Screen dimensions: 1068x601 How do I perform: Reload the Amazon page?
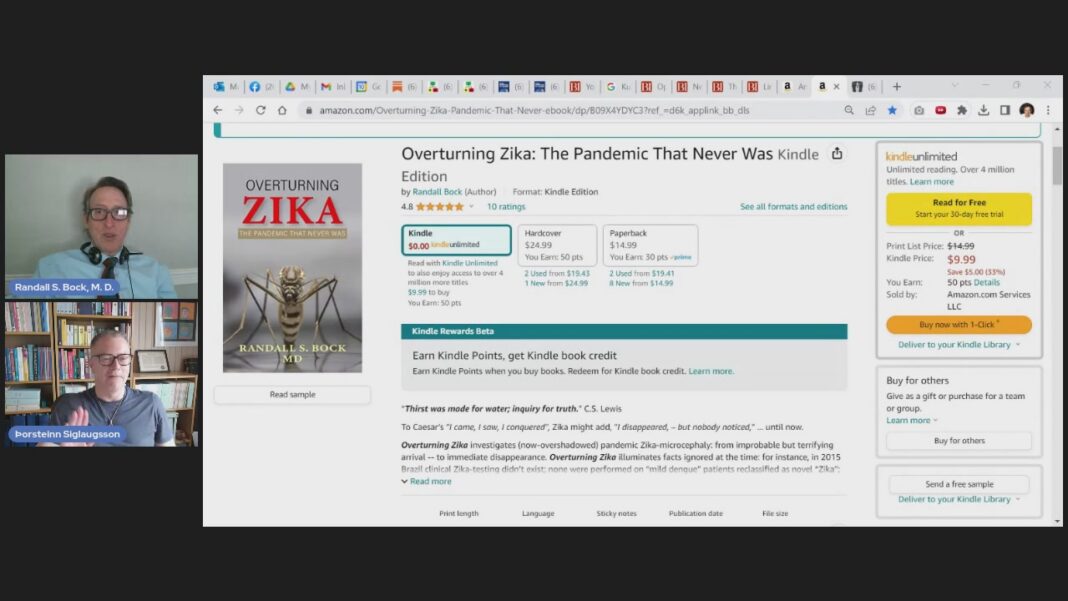[260, 110]
